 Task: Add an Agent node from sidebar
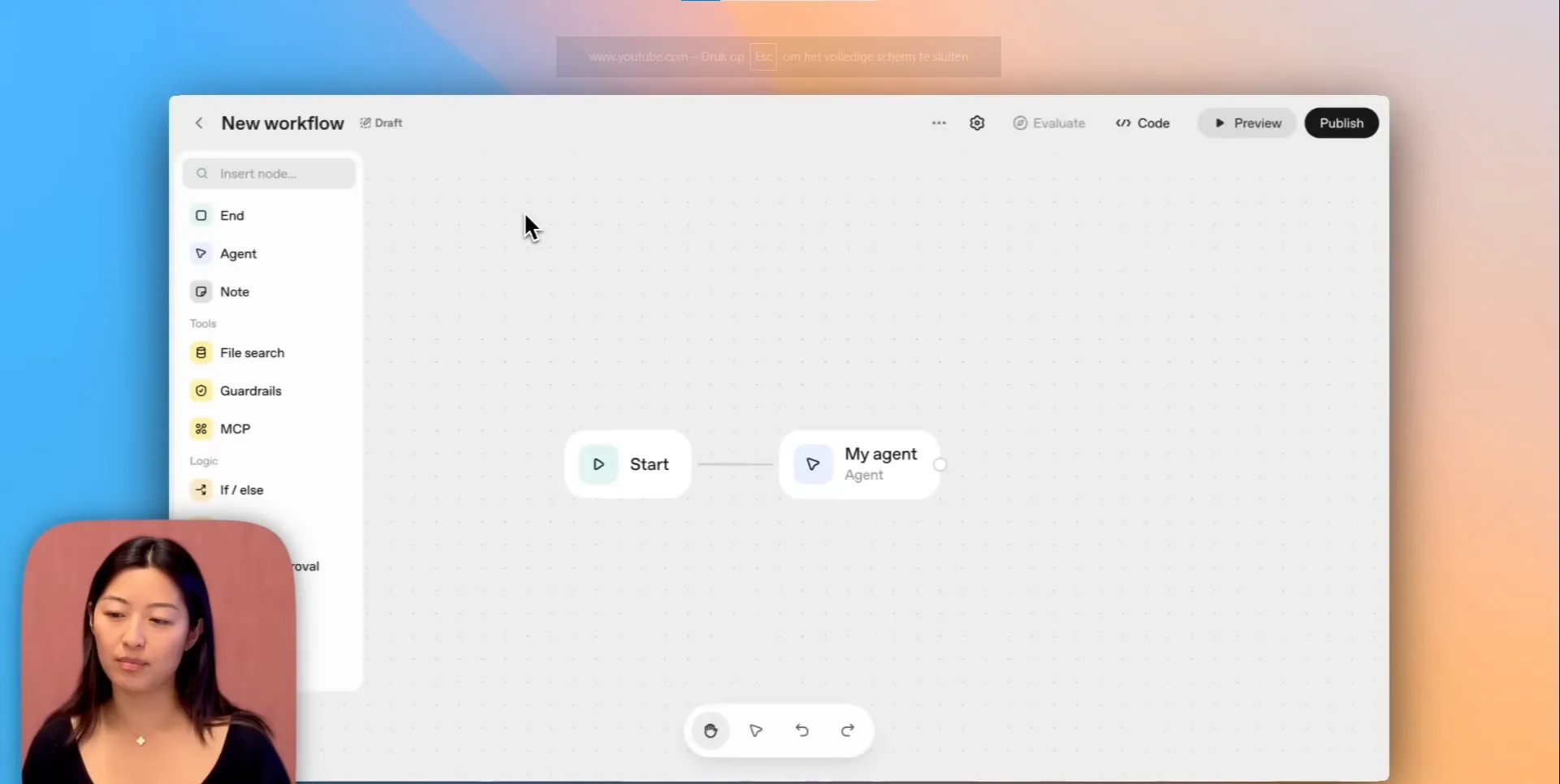(x=237, y=254)
